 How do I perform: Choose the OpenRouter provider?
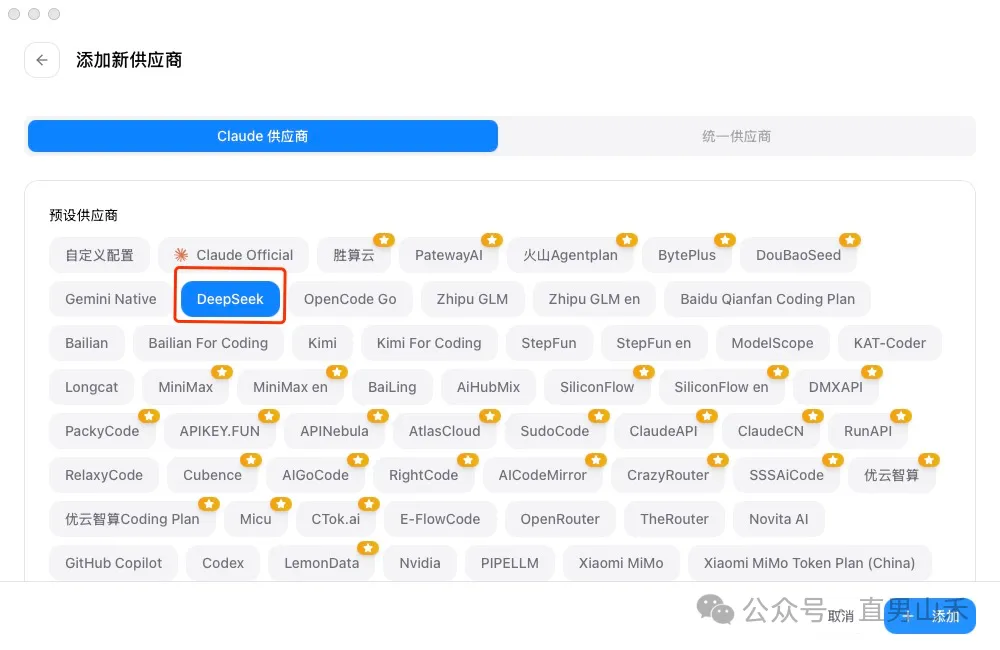[560, 519]
